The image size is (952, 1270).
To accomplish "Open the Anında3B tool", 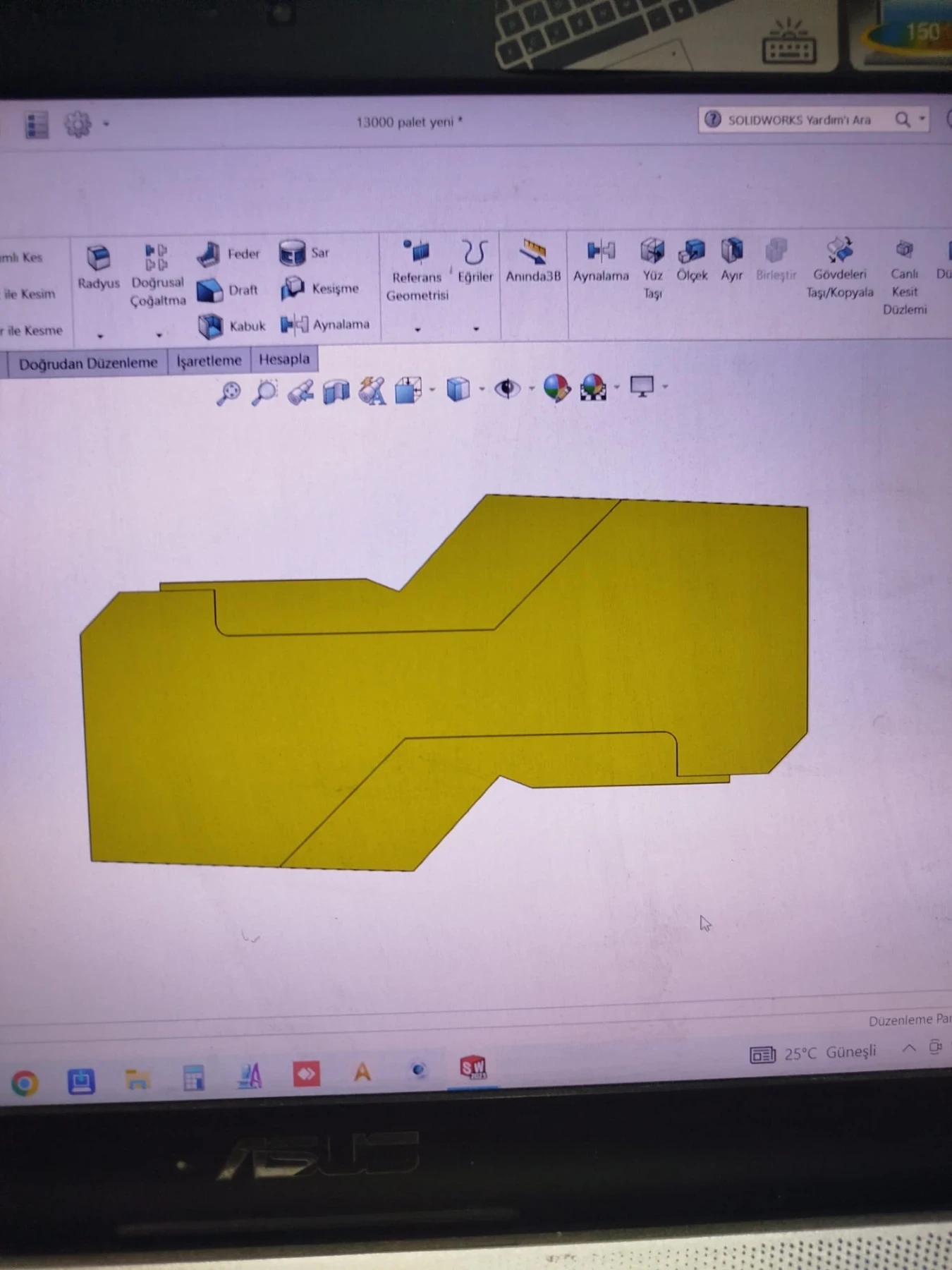I will [533, 261].
